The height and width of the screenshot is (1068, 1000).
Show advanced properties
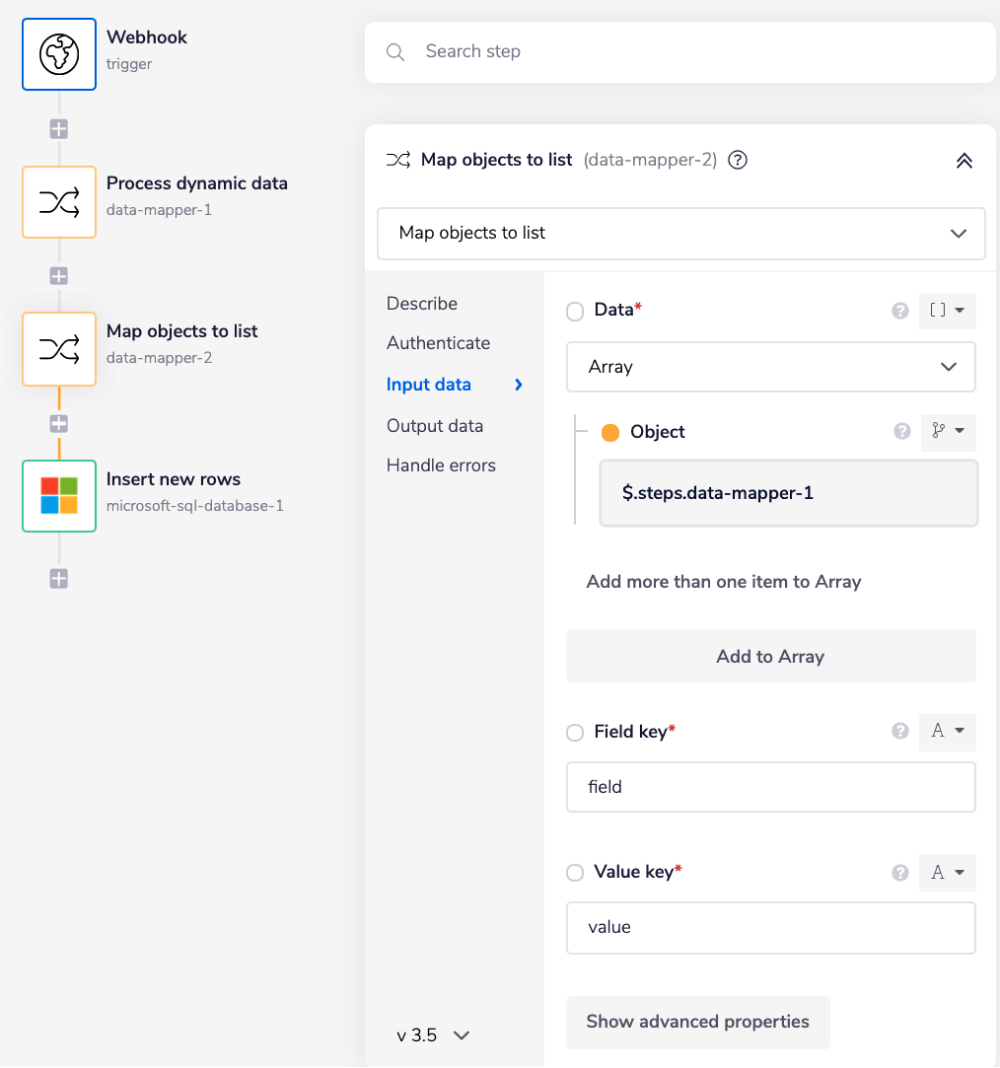tap(698, 1022)
